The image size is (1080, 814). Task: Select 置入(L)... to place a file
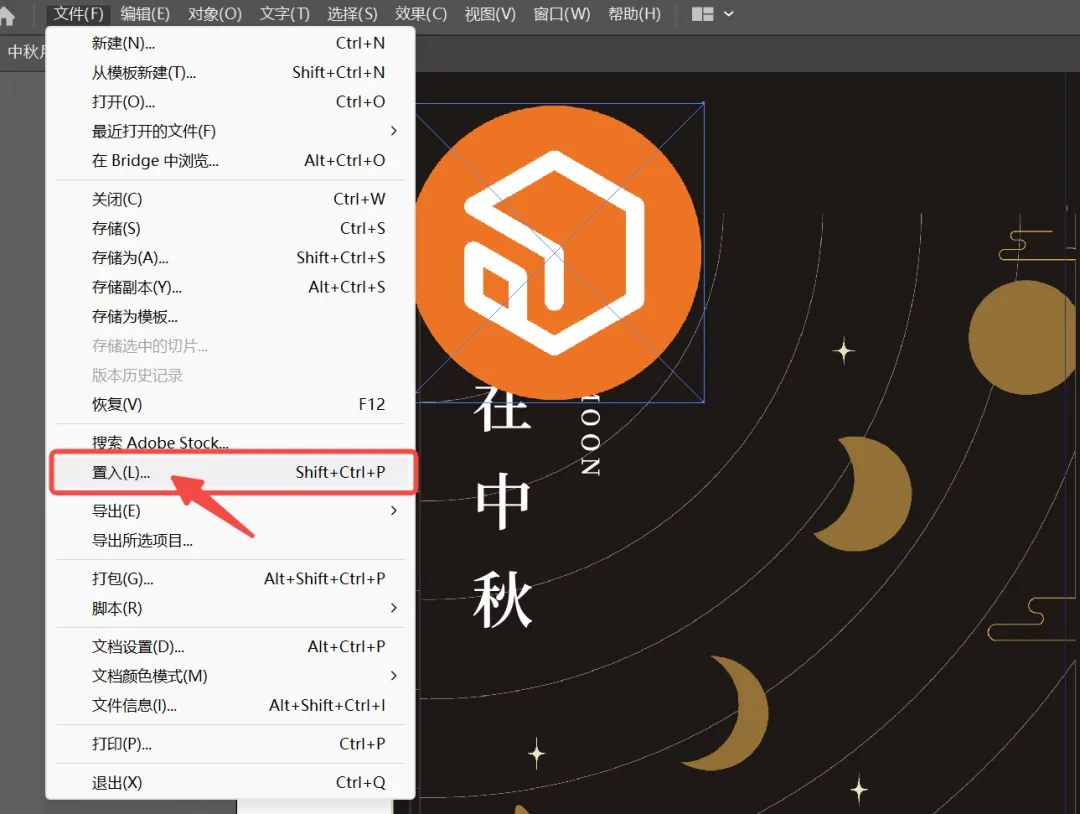(x=233, y=472)
